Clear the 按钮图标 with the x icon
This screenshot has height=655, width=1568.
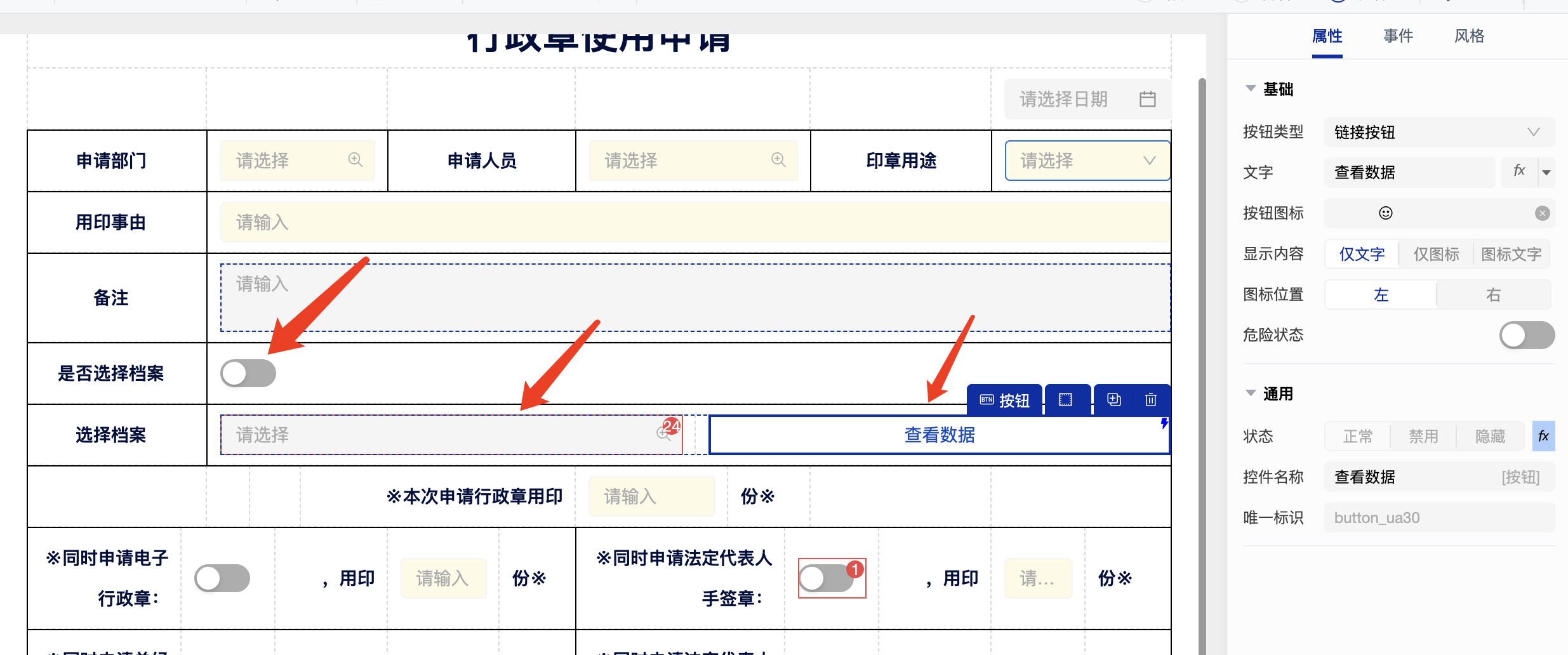point(1542,213)
